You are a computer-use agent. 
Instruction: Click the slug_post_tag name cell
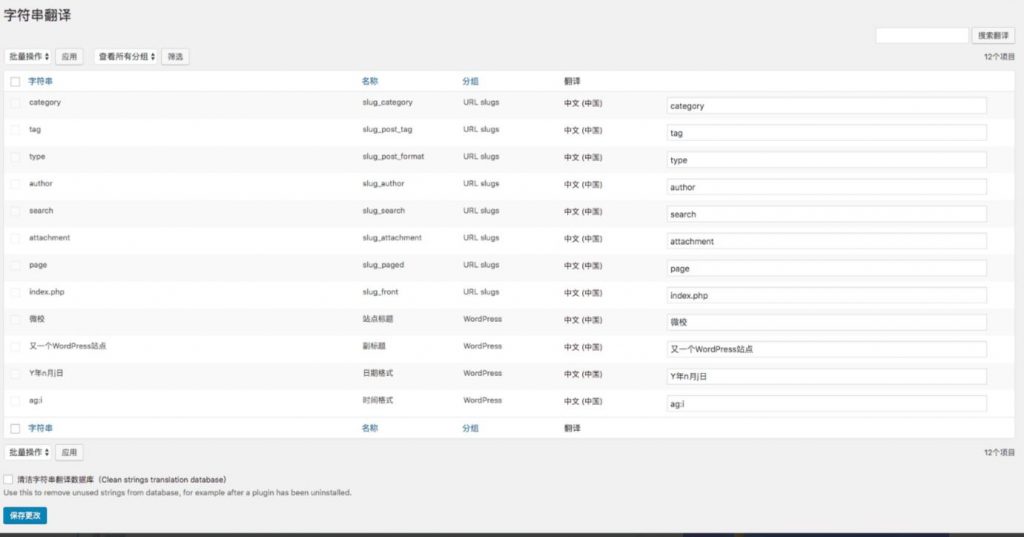click(x=387, y=129)
